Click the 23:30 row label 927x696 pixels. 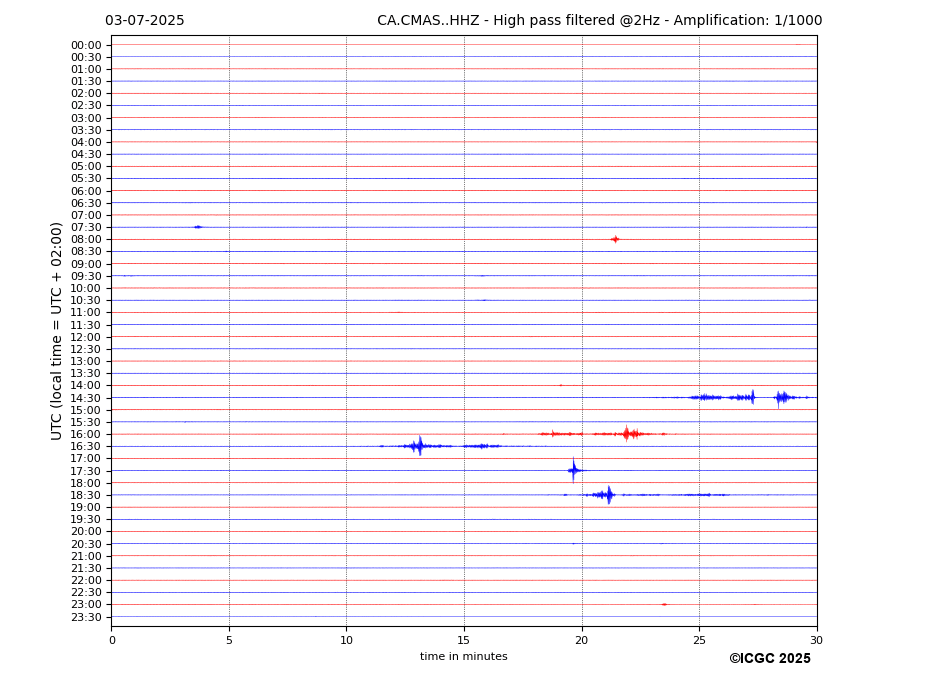click(x=86, y=617)
